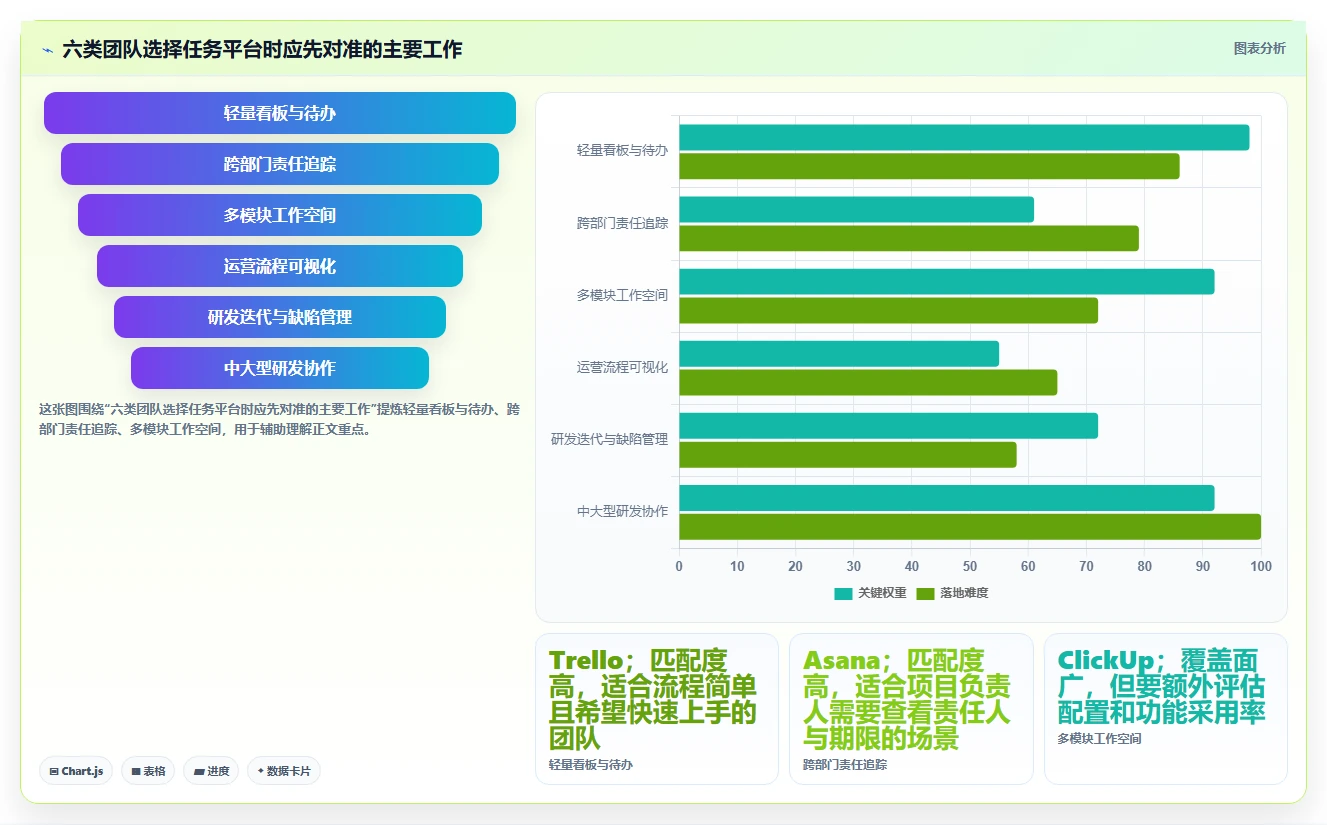The height and width of the screenshot is (825, 1327).
Task: Click the green bar for 多模块工作空间
Action: 888,310
